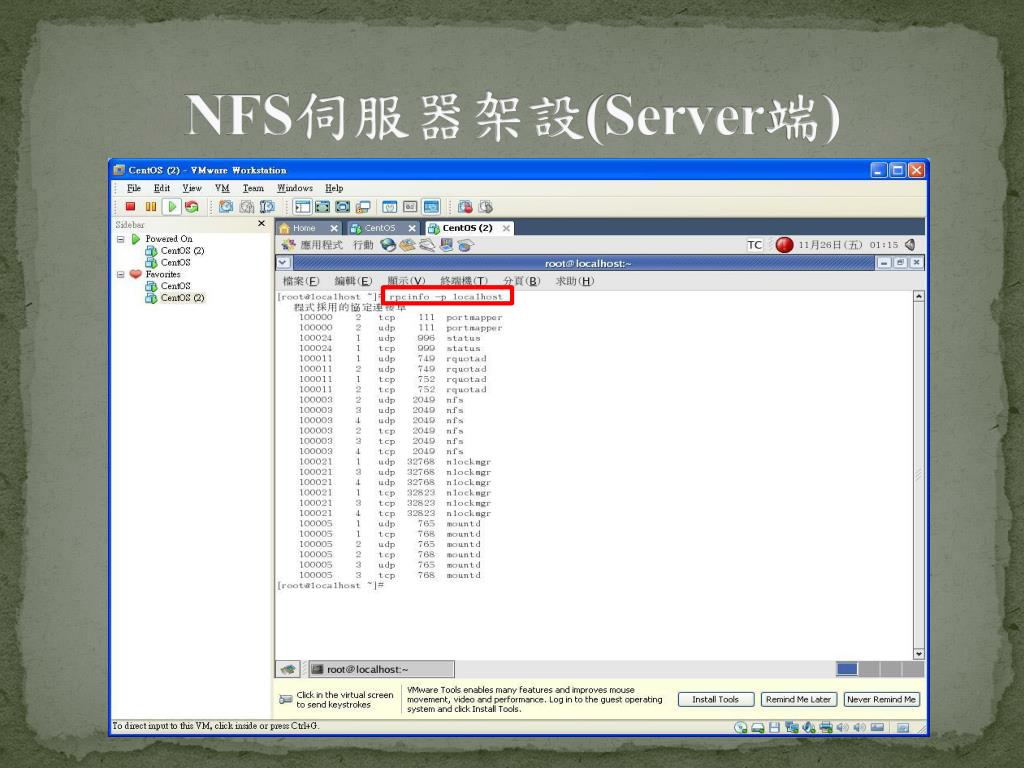
Task: Click the guest volume speaker icon
Action: 910,245
